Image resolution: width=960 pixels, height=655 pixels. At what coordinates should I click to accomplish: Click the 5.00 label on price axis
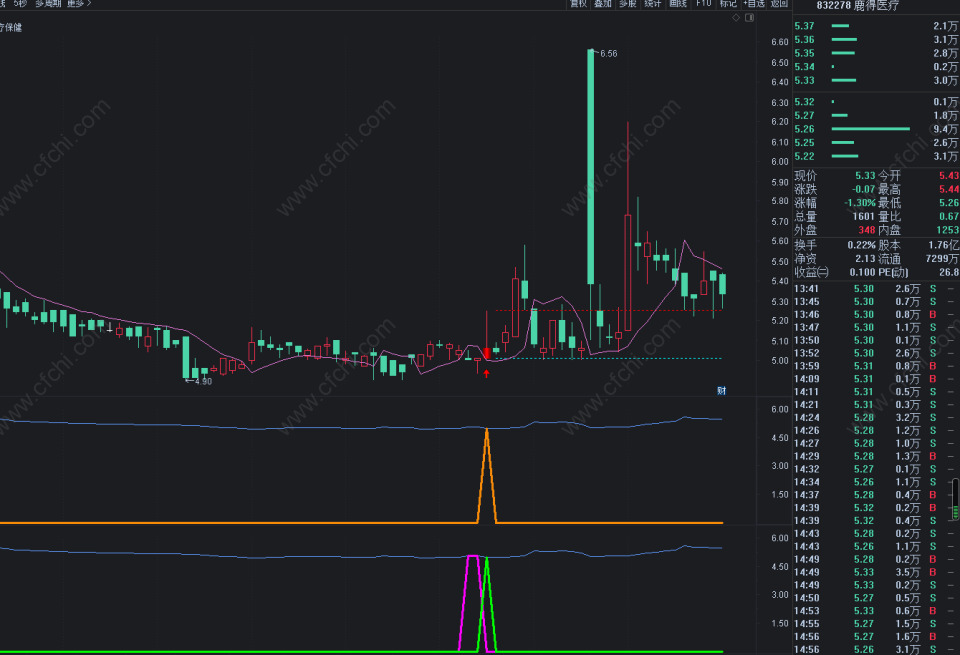(779, 361)
